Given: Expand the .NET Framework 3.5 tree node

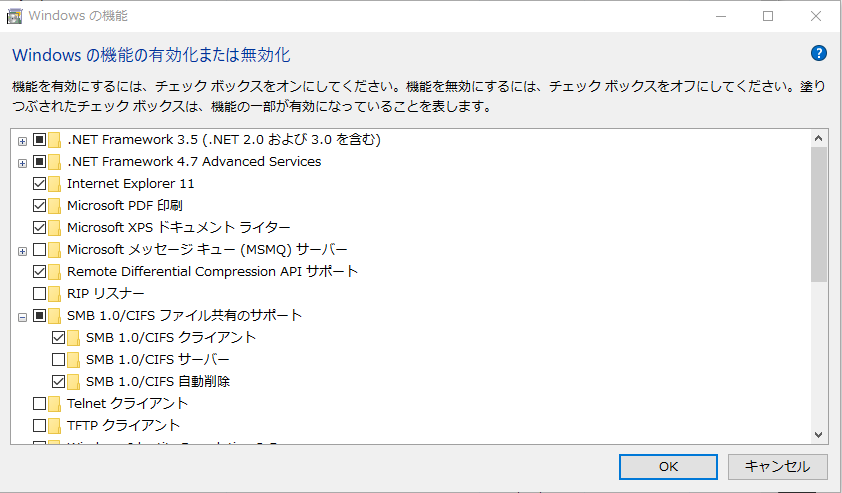Looking at the screenshot, I should click(x=22, y=141).
